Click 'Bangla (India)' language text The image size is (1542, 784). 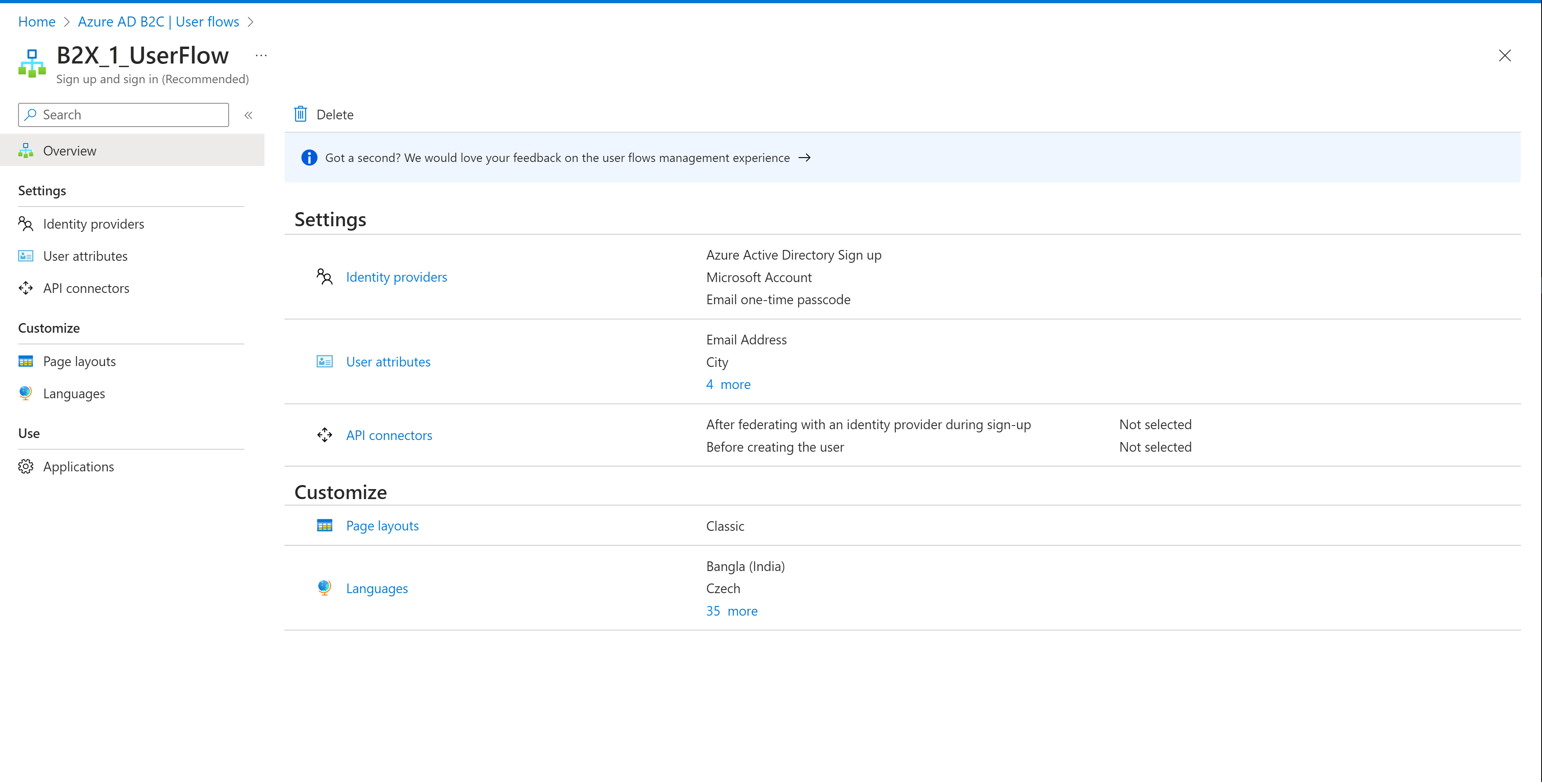[745, 567]
